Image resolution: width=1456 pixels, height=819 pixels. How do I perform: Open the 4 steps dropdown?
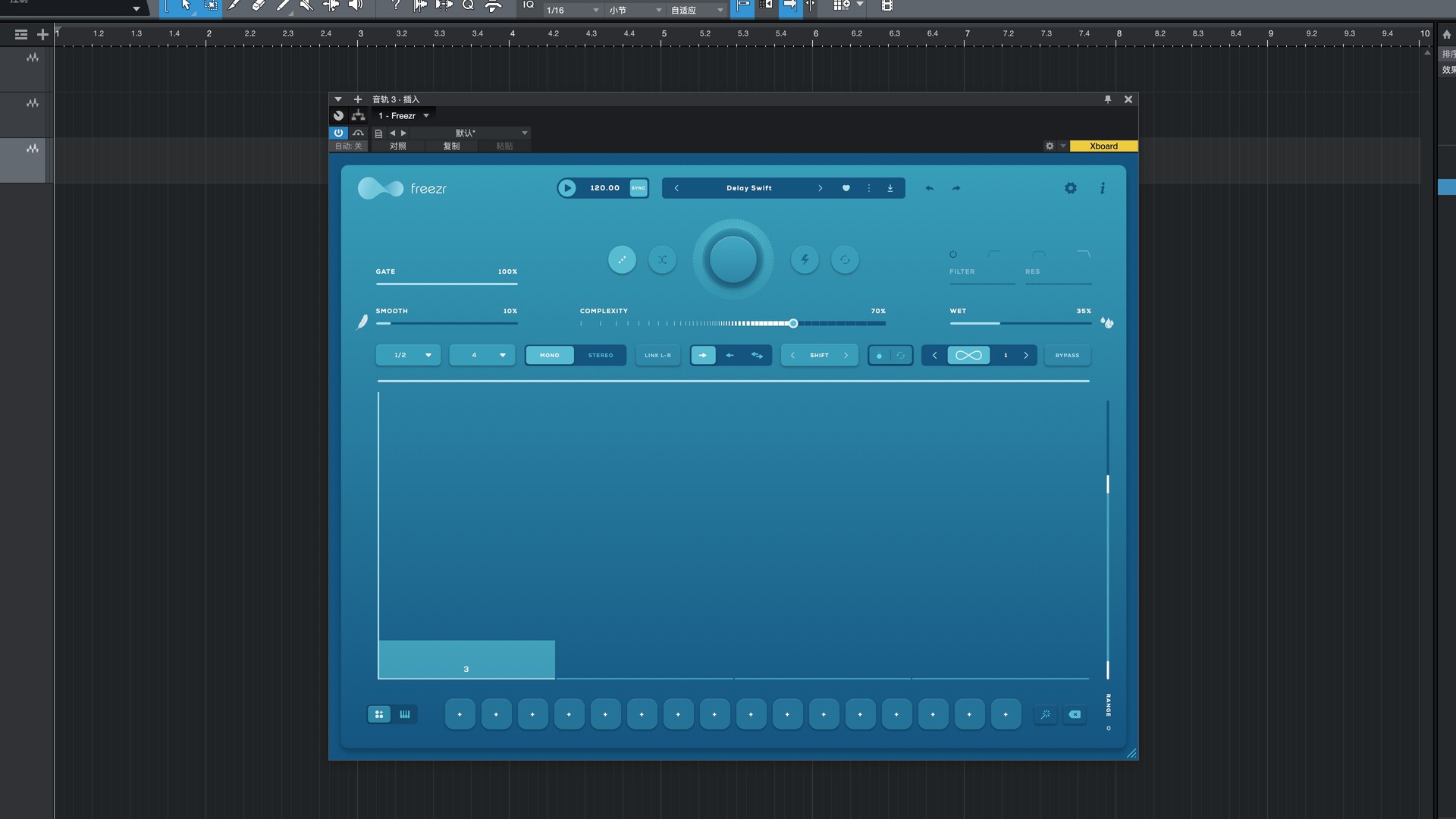[x=482, y=355]
